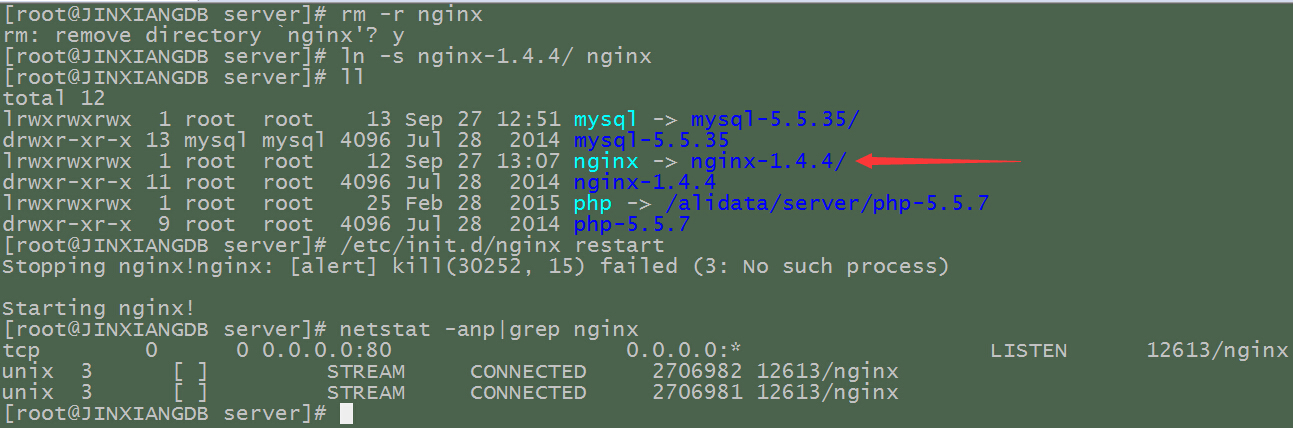Select the blue mysql-5.5.35 directory entry
This screenshot has height=428, width=1293.
651,140
